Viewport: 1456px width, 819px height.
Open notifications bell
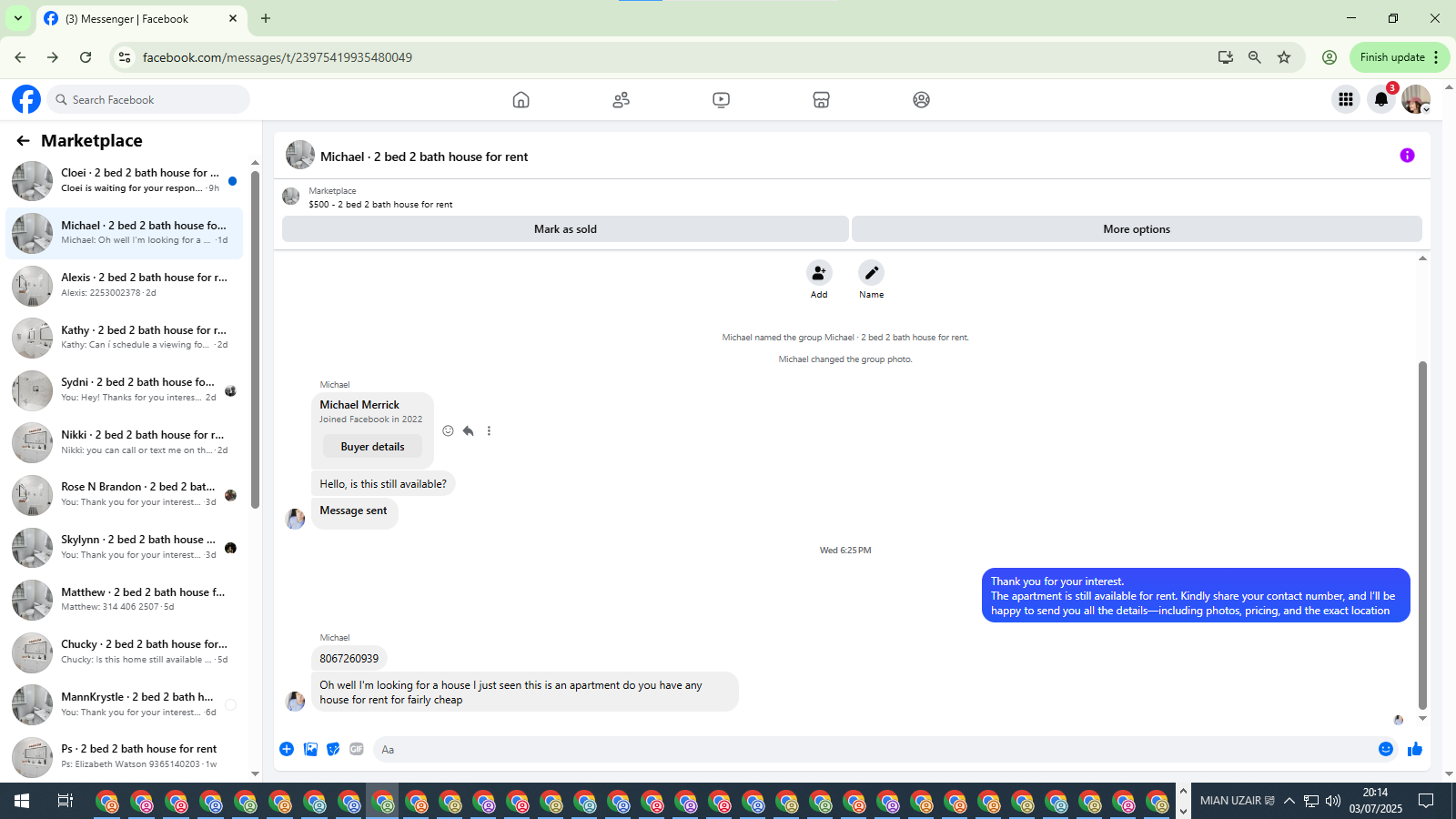(1381, 99)
